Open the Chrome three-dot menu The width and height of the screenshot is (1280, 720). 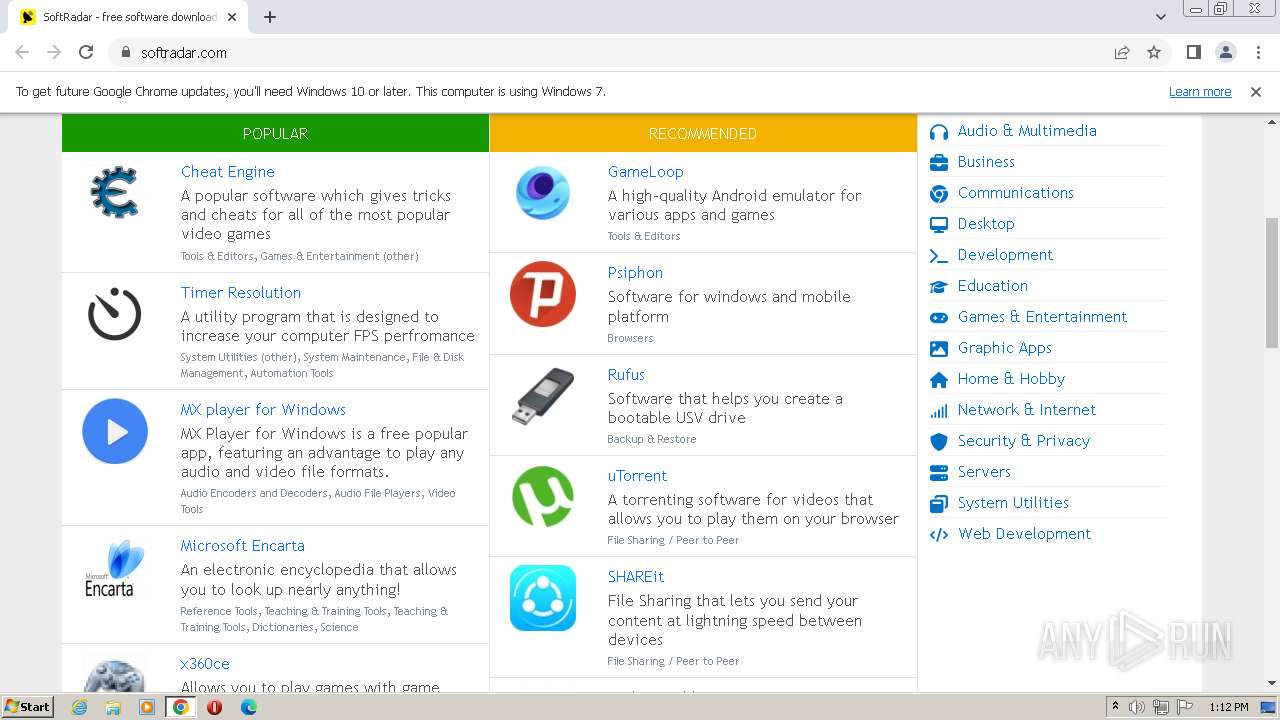click(x=1256, y=52)
